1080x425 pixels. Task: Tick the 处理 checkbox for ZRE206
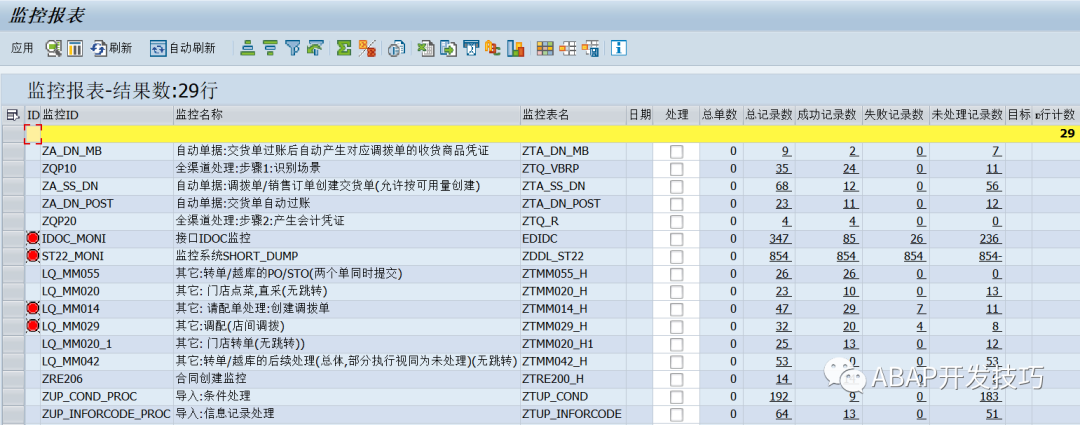(677, 379)
